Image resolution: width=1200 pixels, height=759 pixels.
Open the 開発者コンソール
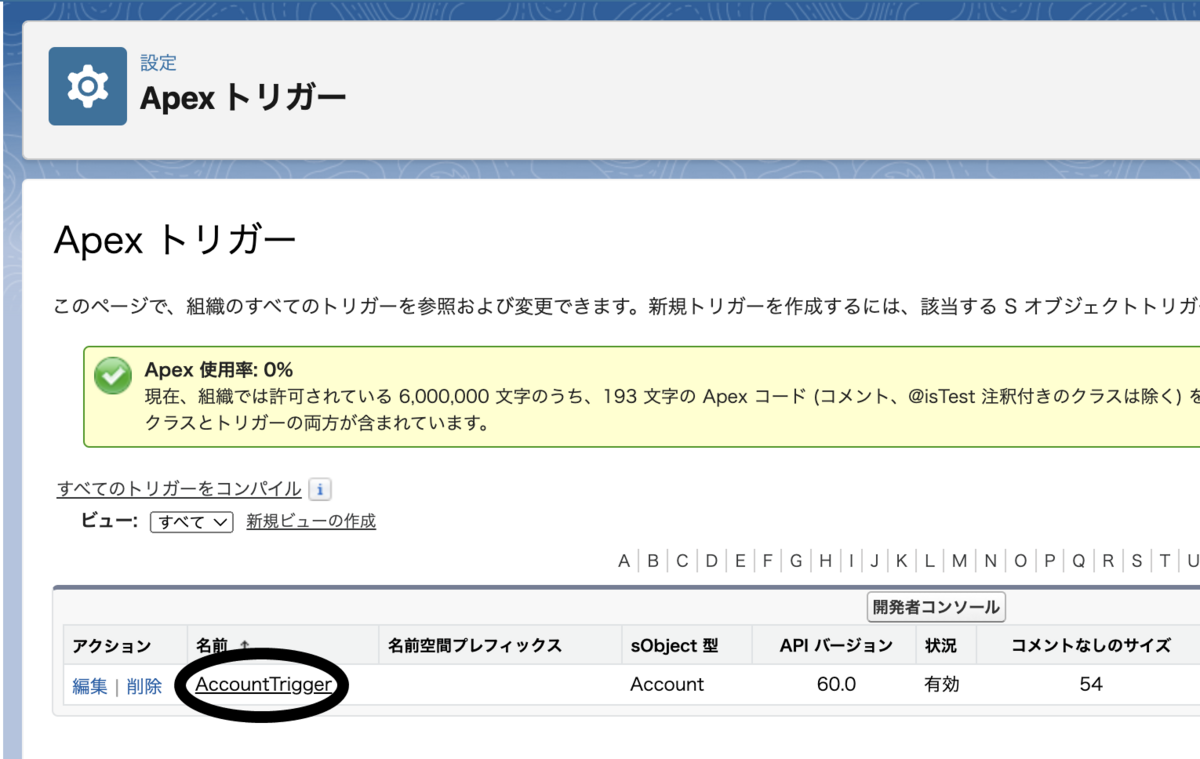(x=935, y=607)
